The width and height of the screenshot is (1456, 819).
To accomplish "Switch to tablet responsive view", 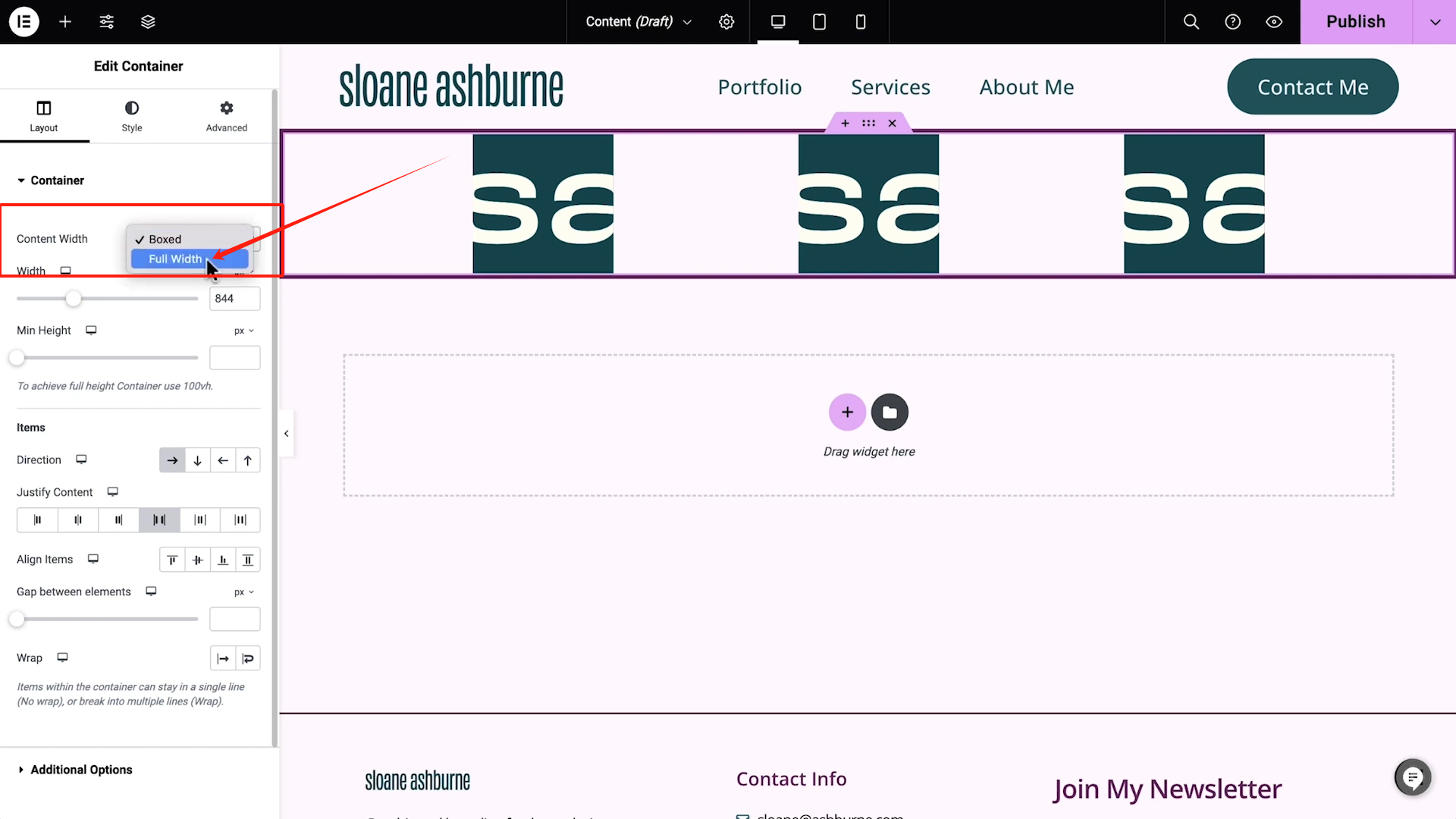I will tap(819, 21).
